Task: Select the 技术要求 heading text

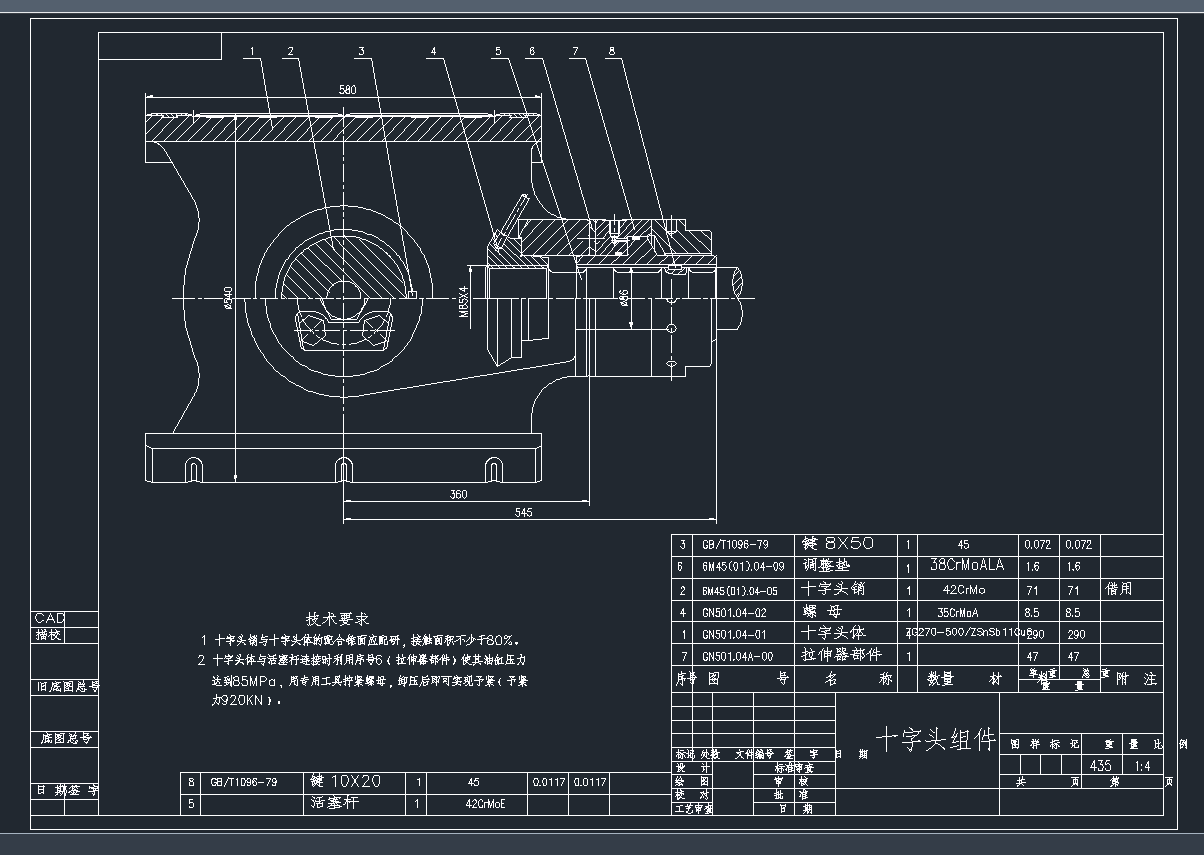Action: (x=337, y=619)
